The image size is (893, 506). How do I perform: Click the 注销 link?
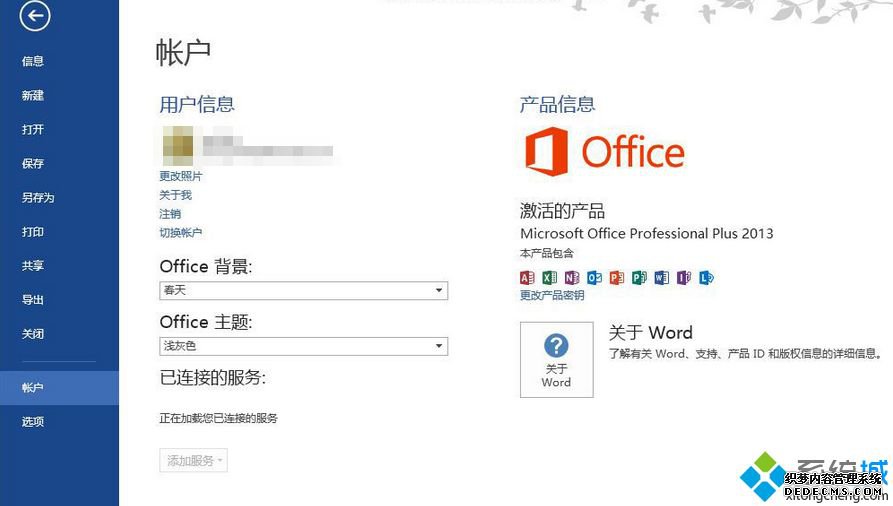[170, 214]
